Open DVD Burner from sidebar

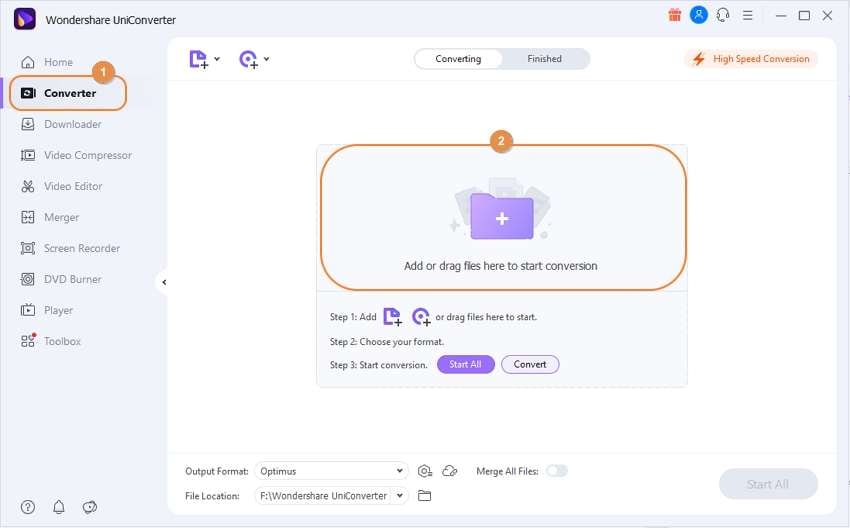point(61,279)
